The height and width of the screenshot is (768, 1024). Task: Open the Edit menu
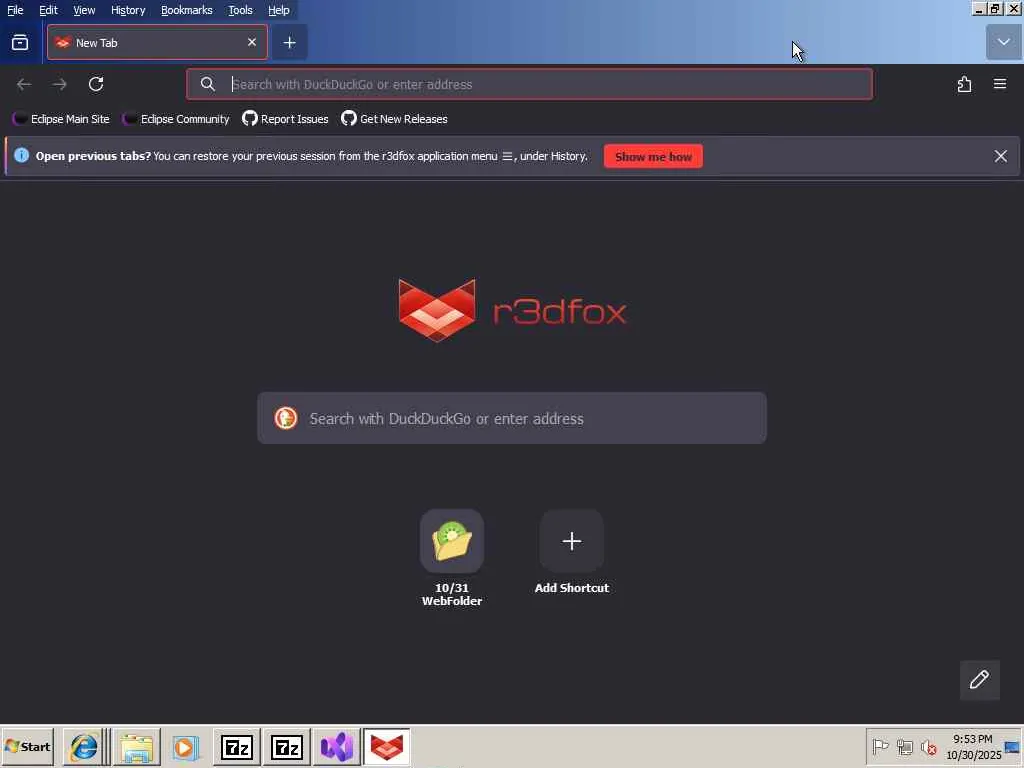(48, 10)
